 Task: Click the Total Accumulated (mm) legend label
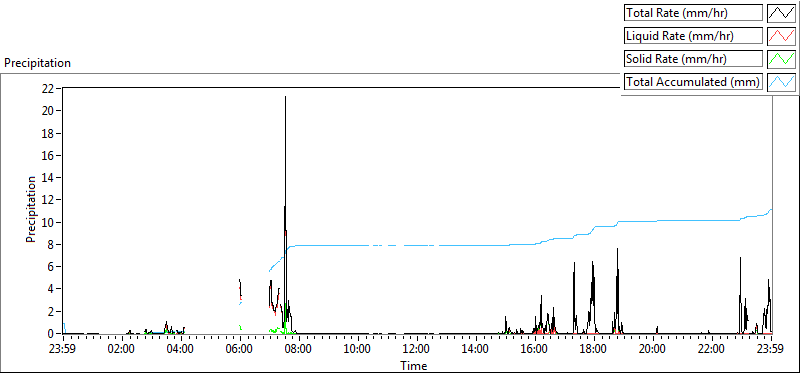pos(694,82)
